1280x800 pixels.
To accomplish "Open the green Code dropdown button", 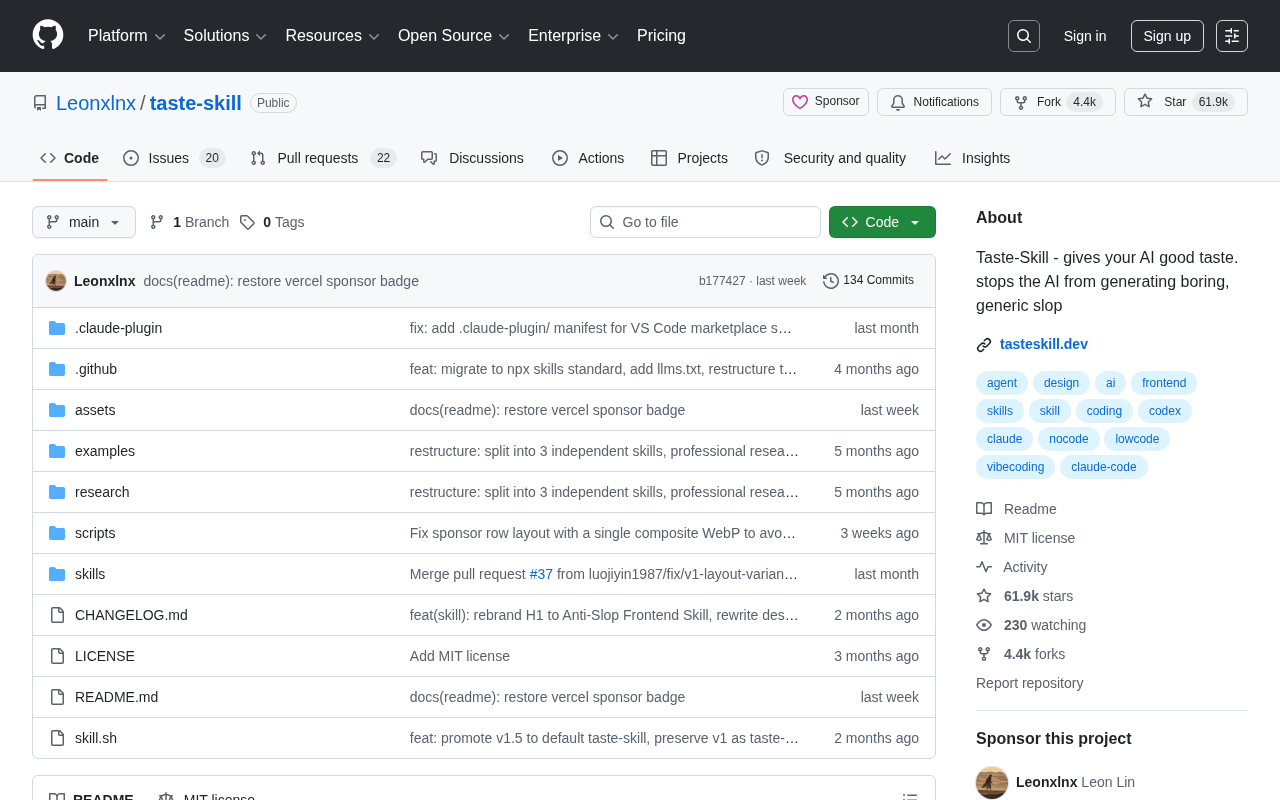I will 882,222.
